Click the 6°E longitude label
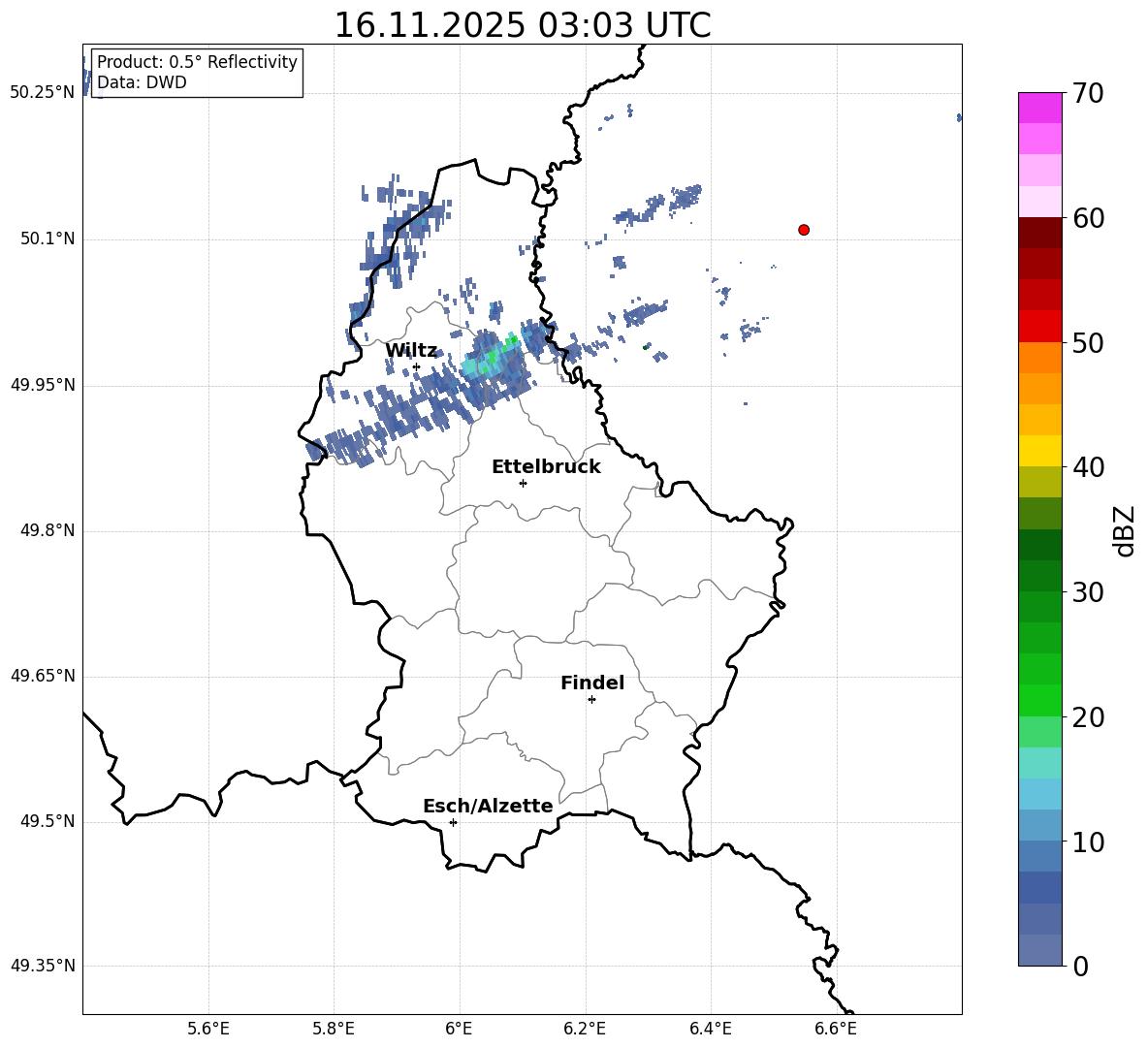The width and height of the screenshot is (1148, 1048). click(x=459, y=1029)
